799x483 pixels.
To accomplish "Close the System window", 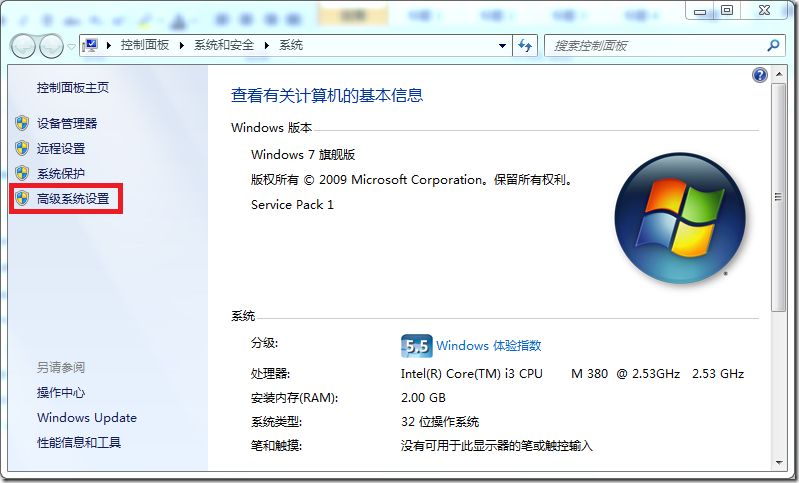I will [x=764, y=10].
